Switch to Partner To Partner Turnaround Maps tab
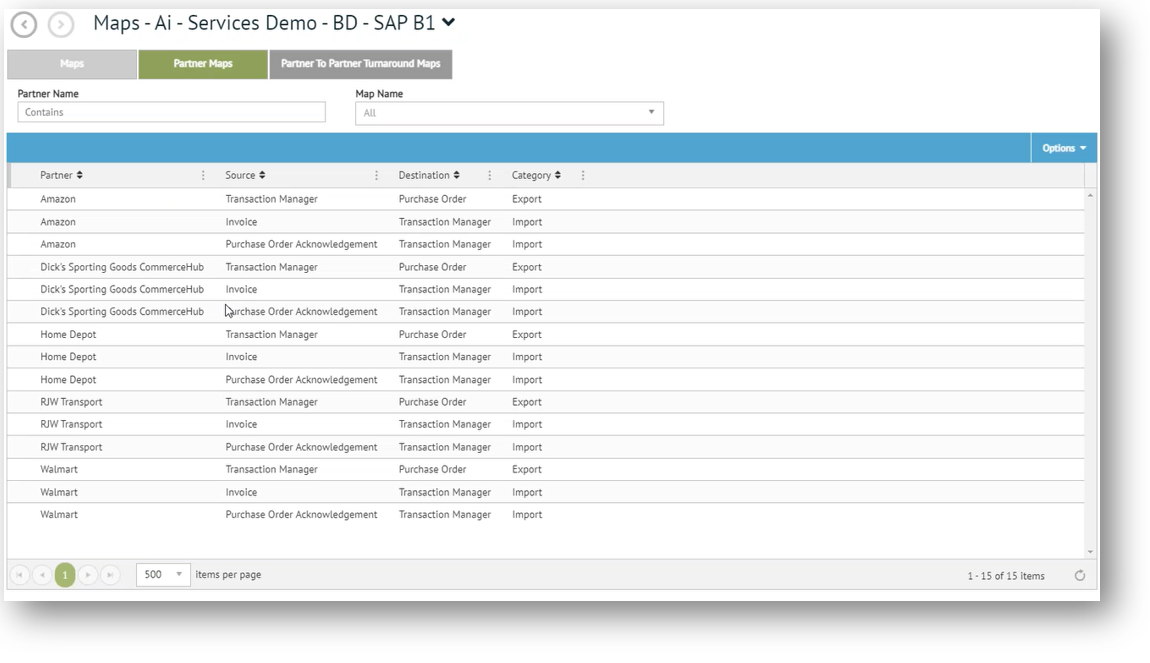The image size is (1150, 663). pos(360,64)
